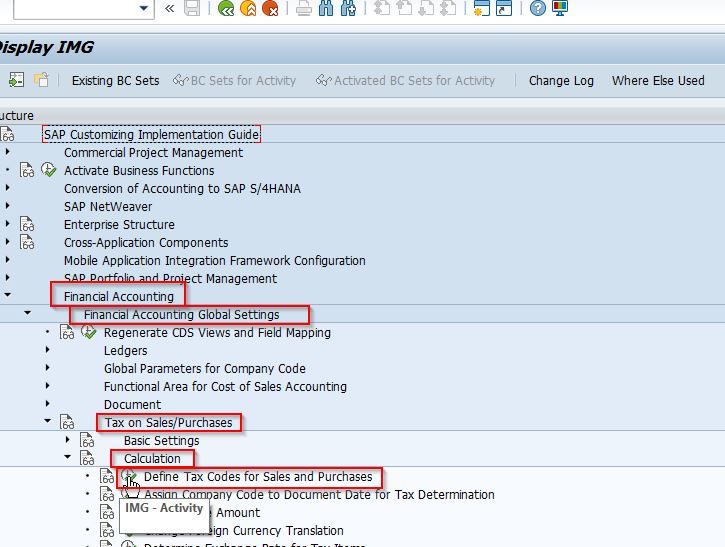Select Tax on Sales/Purchases tree item

[168, 422]
